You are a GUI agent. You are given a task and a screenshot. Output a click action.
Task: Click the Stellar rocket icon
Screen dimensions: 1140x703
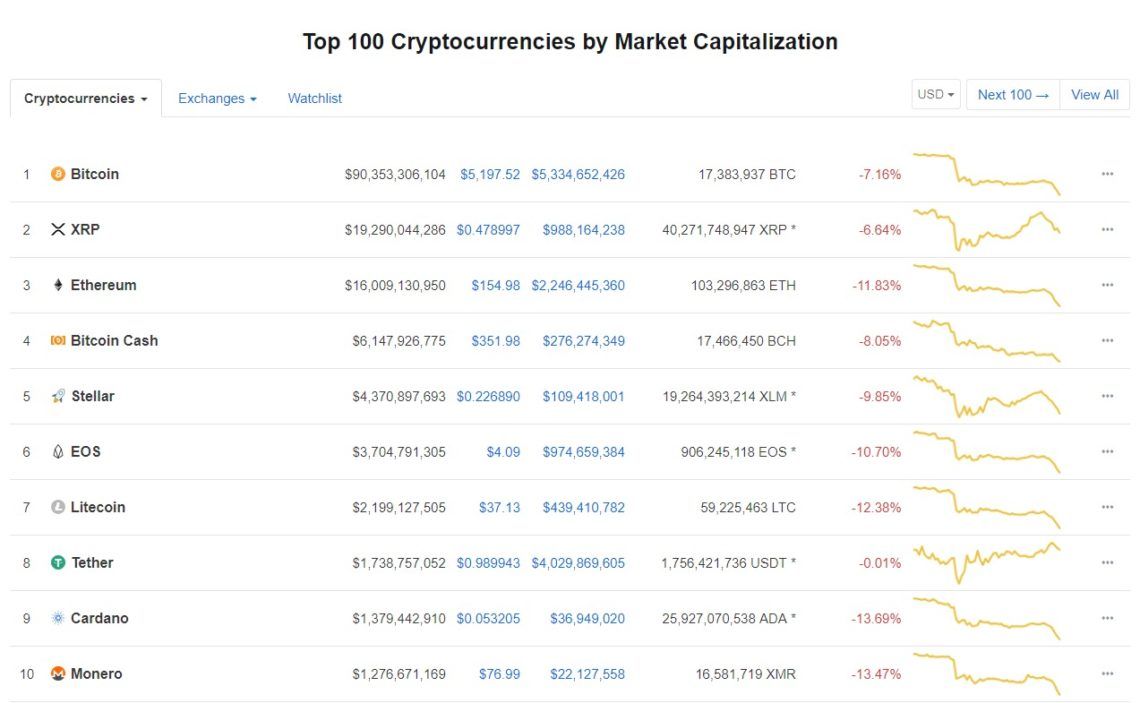pyautogui.click(x=58, y=396)
